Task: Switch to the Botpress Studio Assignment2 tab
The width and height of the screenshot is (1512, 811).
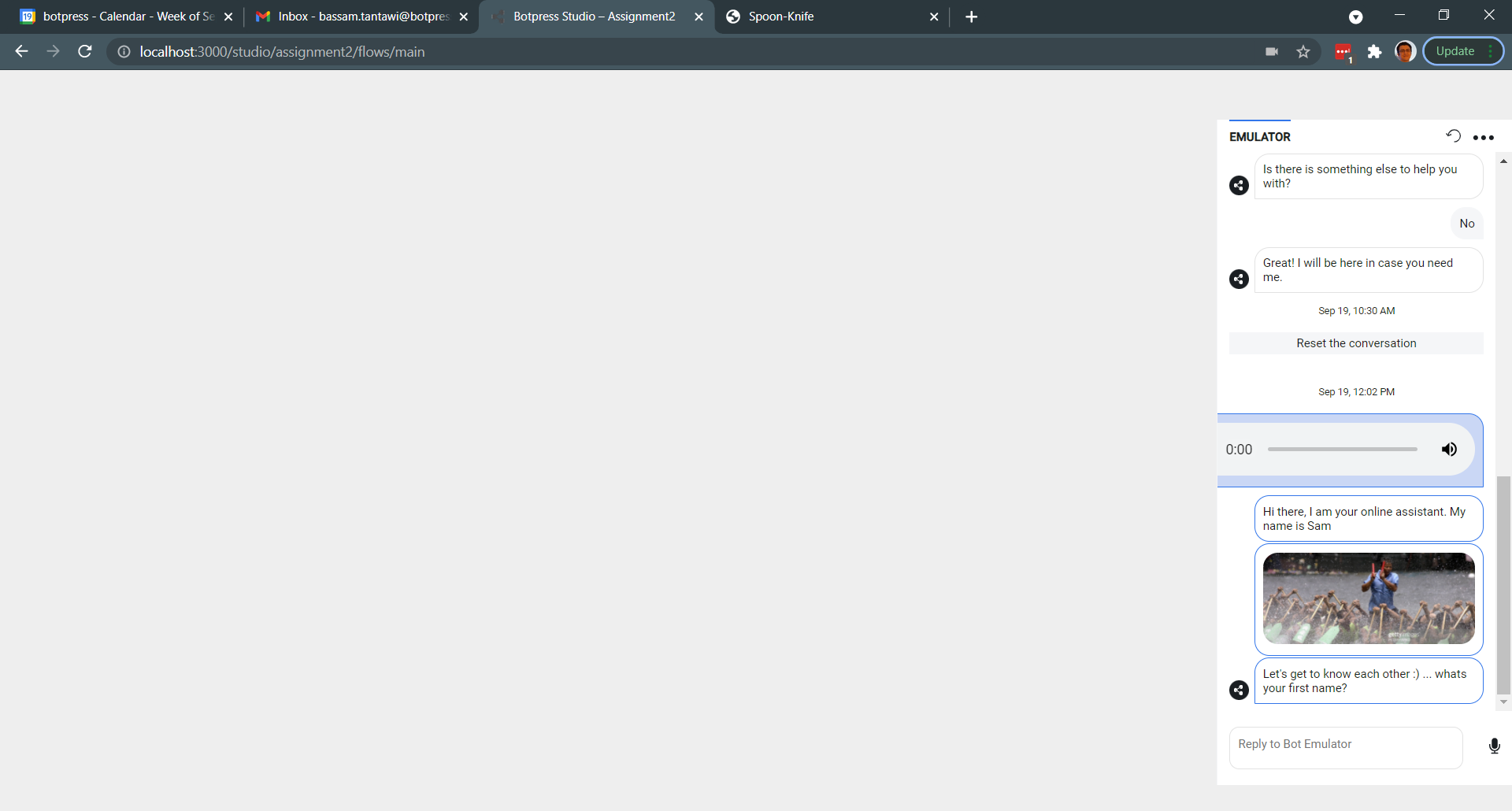Action: tap(596, 16)
